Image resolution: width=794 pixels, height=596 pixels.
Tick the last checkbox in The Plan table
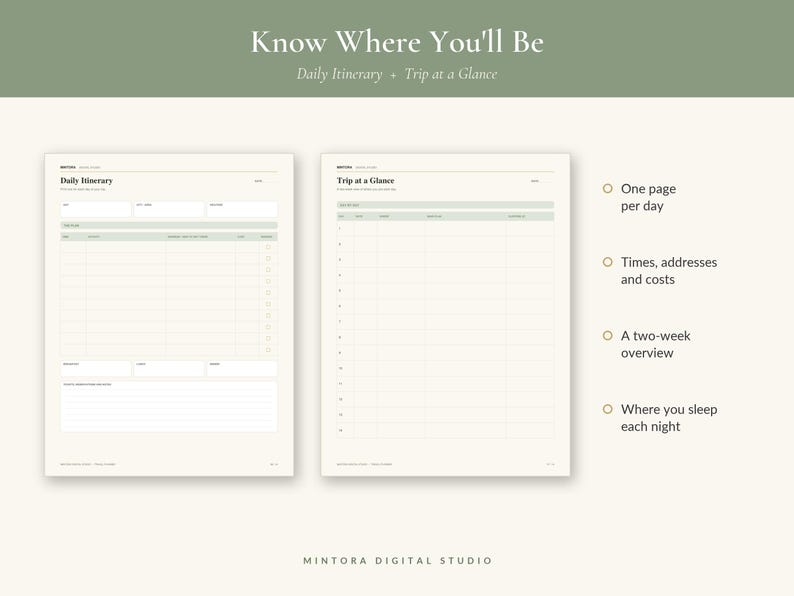pyautogui.click(x=268, y=350)
